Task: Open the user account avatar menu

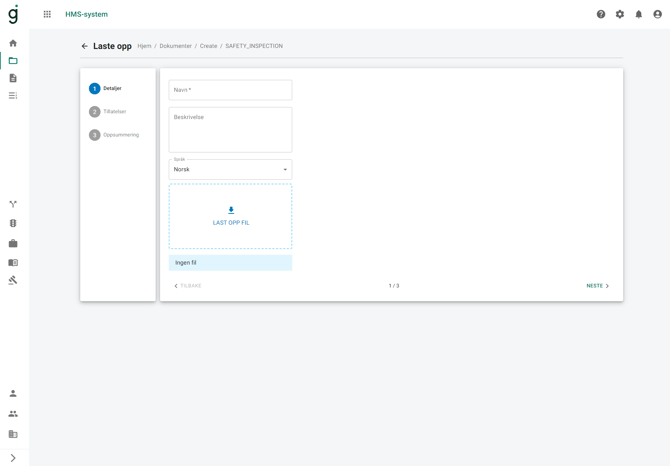Action: [657, 14]
